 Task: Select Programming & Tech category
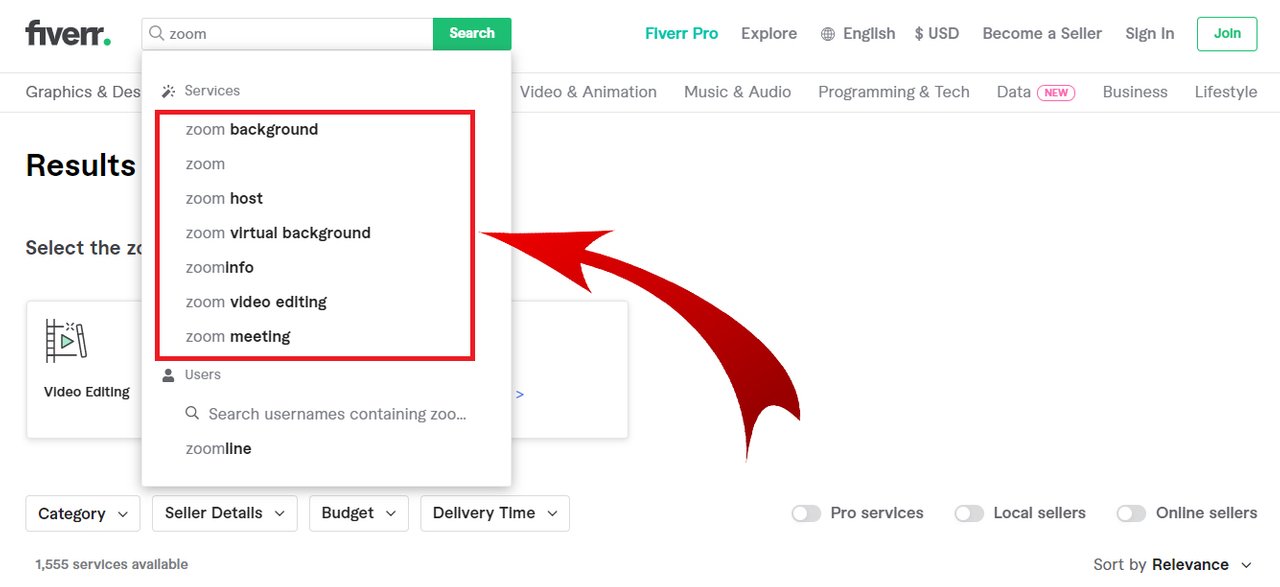coord(894,92)
